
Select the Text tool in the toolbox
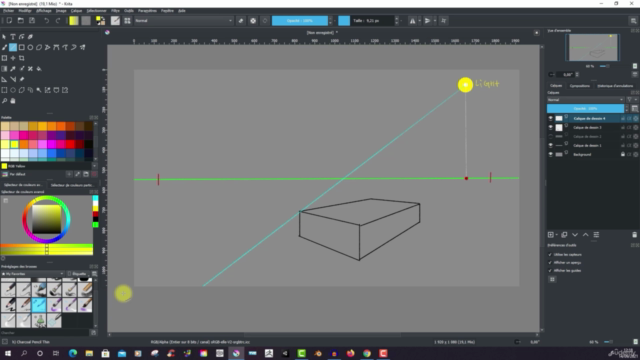pos(13,37)
